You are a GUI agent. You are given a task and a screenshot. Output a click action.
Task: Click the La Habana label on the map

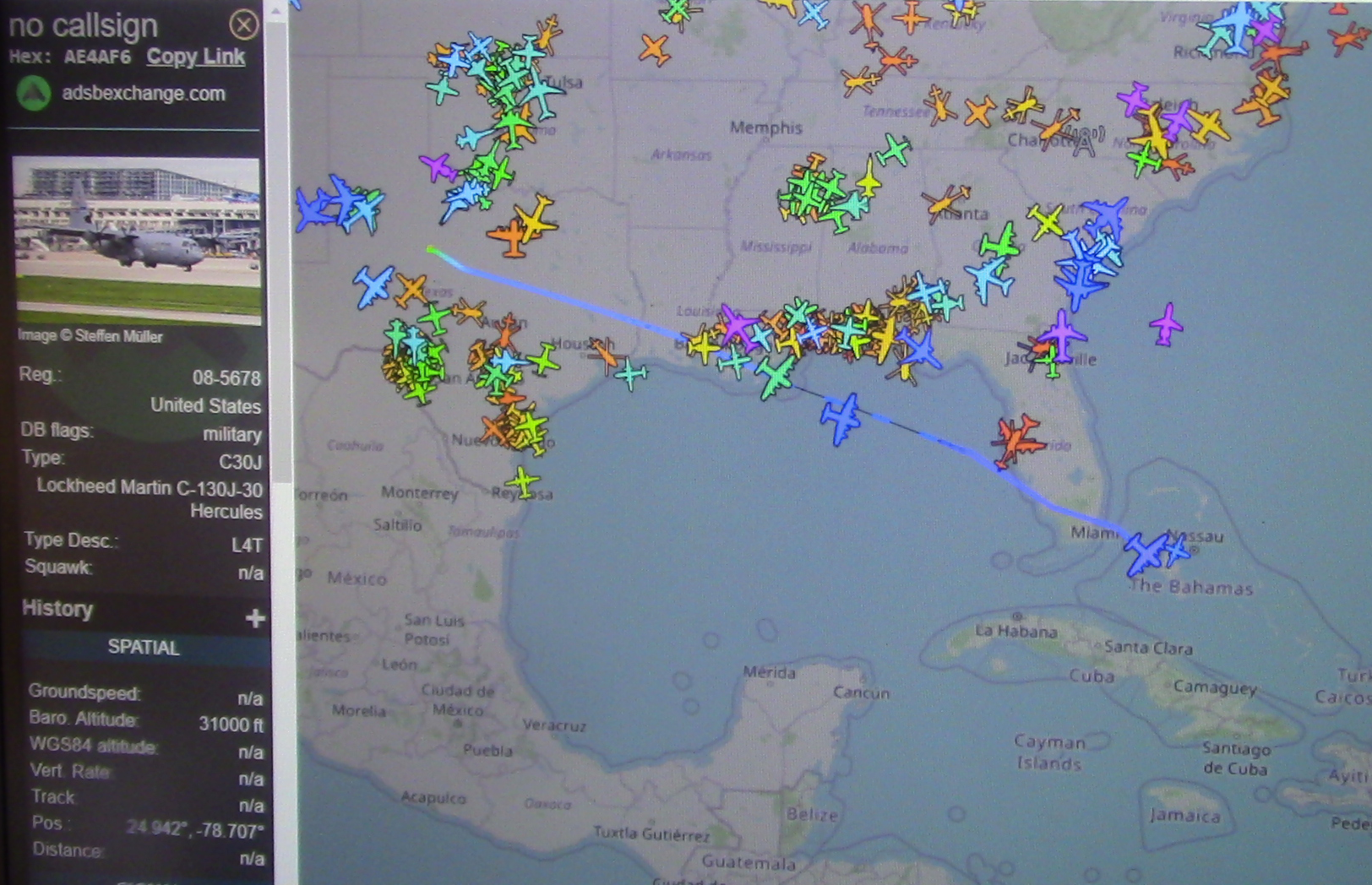click(1016, 631)
